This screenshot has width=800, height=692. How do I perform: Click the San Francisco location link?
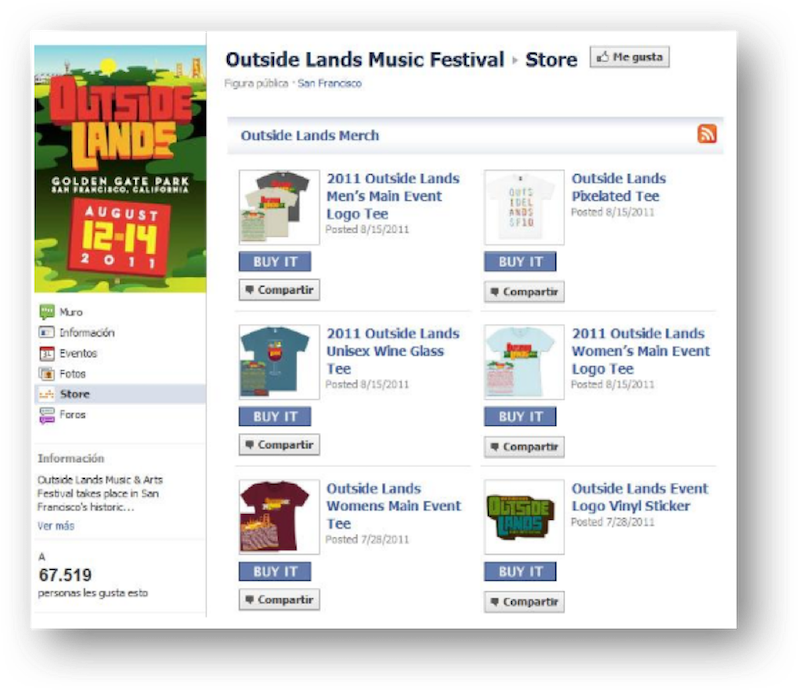[x=330, y=83]
